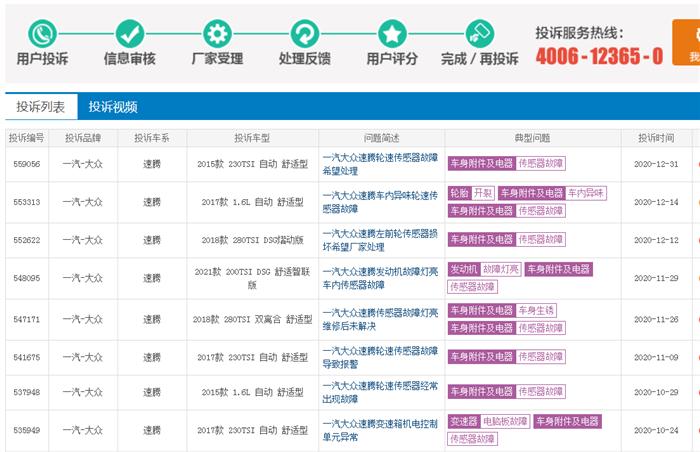This screenshot has width=700, height=452.
Task: Open complaint 一汽大众速腾轮速传感器经常出现故障
Action: pyautogui.click(x=380, y=392)
